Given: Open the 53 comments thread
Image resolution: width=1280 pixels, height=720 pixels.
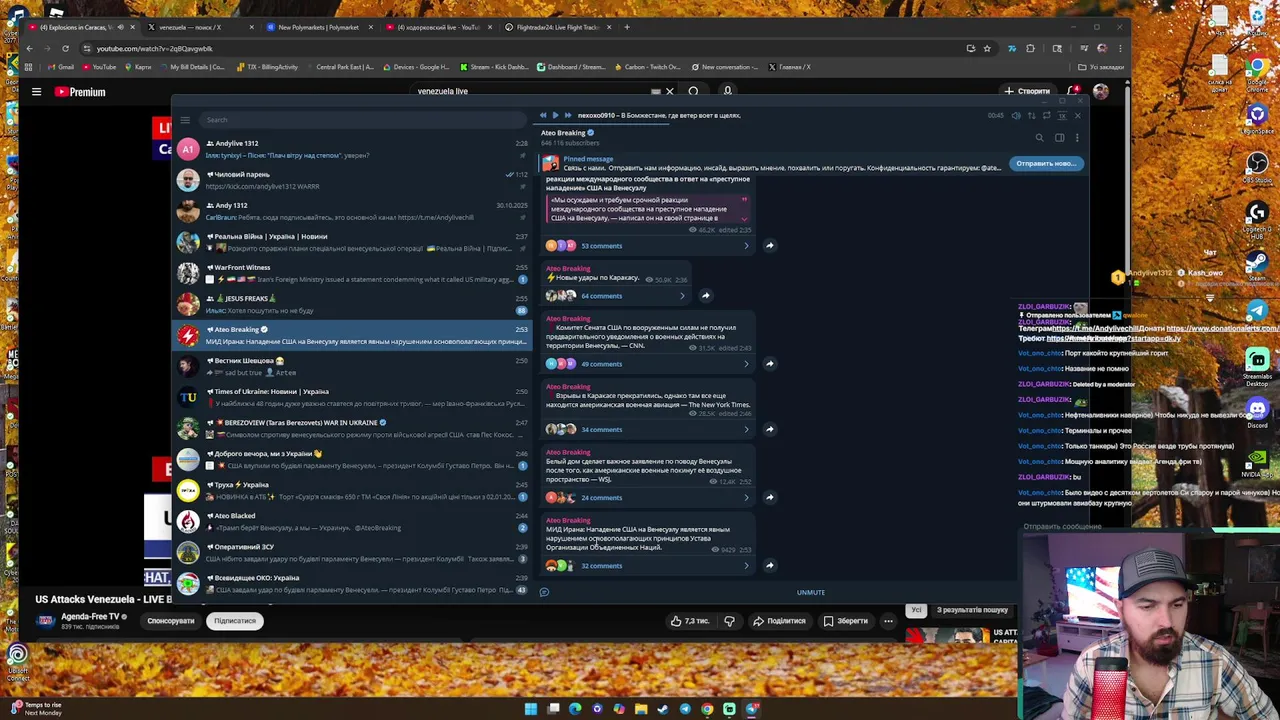Looking at the screenshot, I should [x=647, y=246].
